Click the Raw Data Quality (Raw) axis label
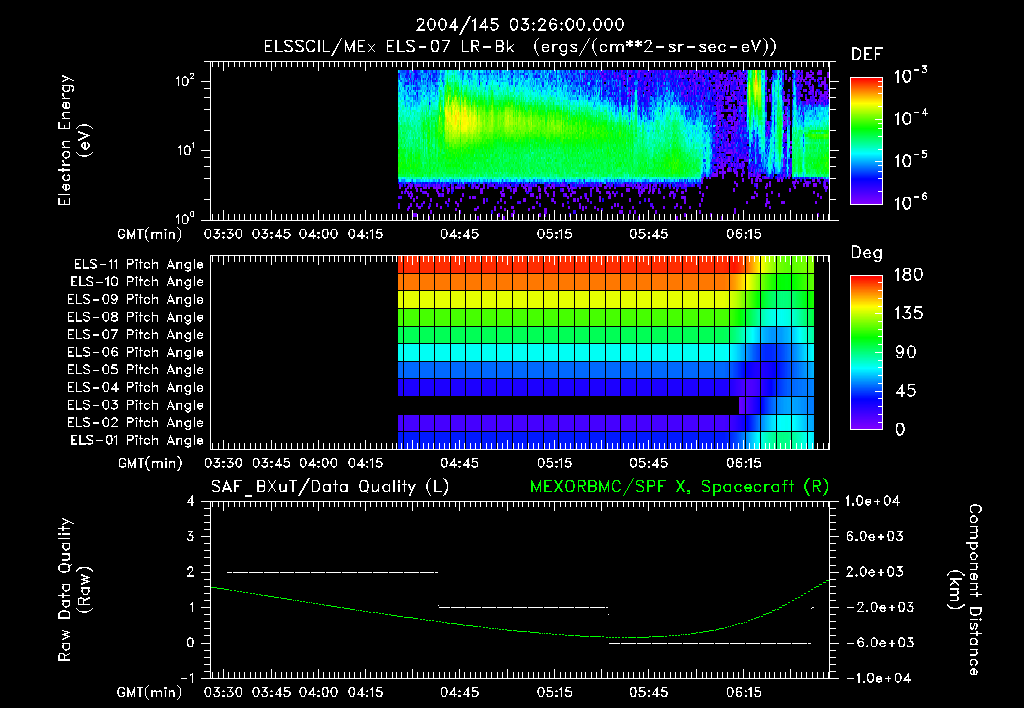This screenshot has width=1024, height=708. [74, 590]
